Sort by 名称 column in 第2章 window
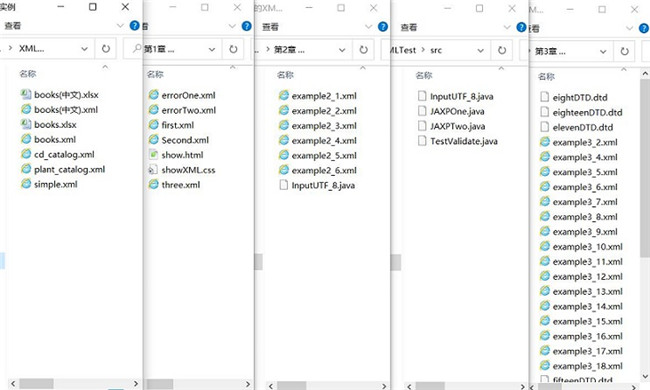This screenshot has height=390, width=650. tap(285, 75)
